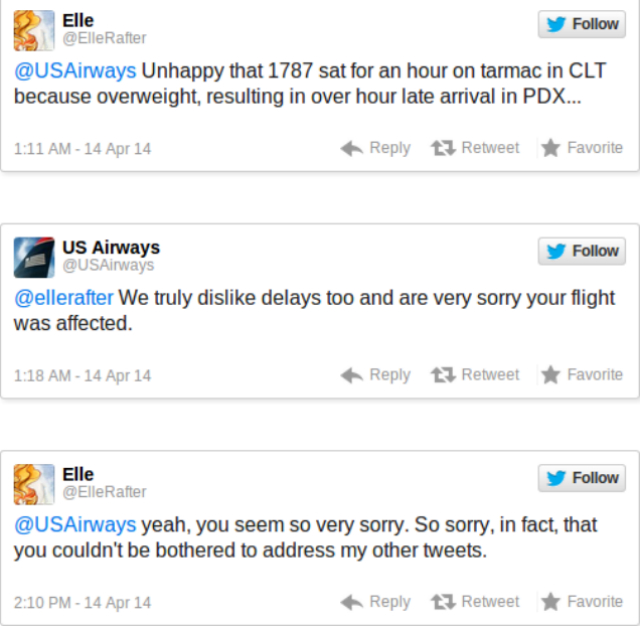This screenshot has width=640, height=626.
Task: Retweet Elle's 2:10 PM tweet
Action: pyautogui.click(x=476, y=602)
